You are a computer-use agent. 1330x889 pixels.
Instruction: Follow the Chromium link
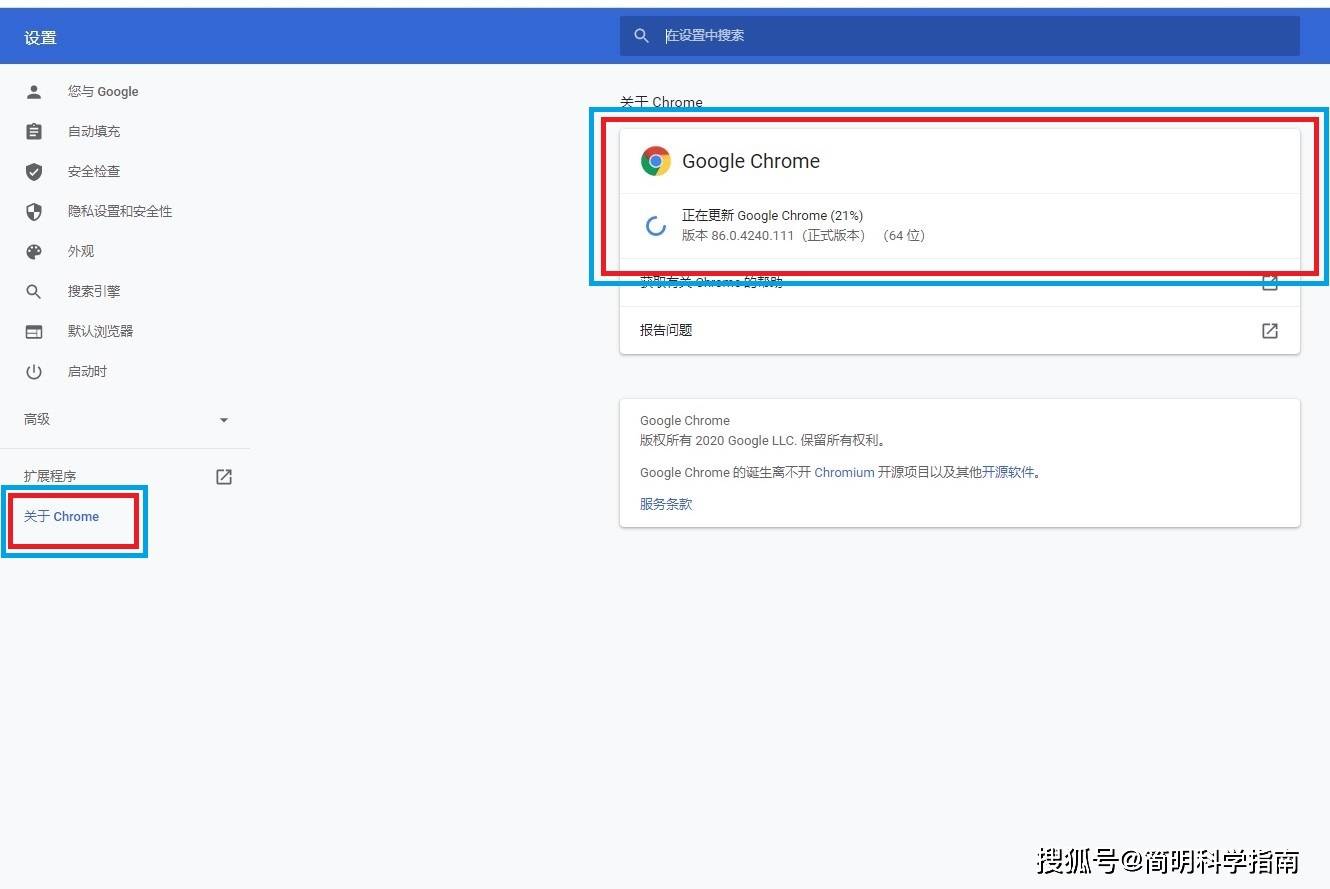844,473
